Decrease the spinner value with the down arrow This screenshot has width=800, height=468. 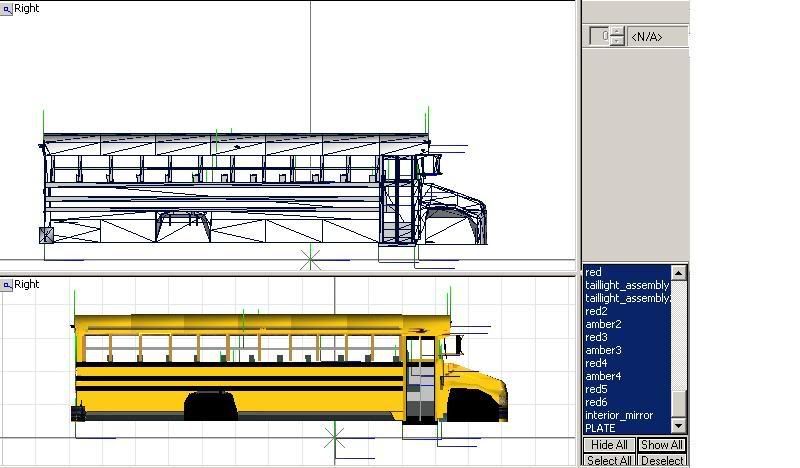click(x=617, y=41)
